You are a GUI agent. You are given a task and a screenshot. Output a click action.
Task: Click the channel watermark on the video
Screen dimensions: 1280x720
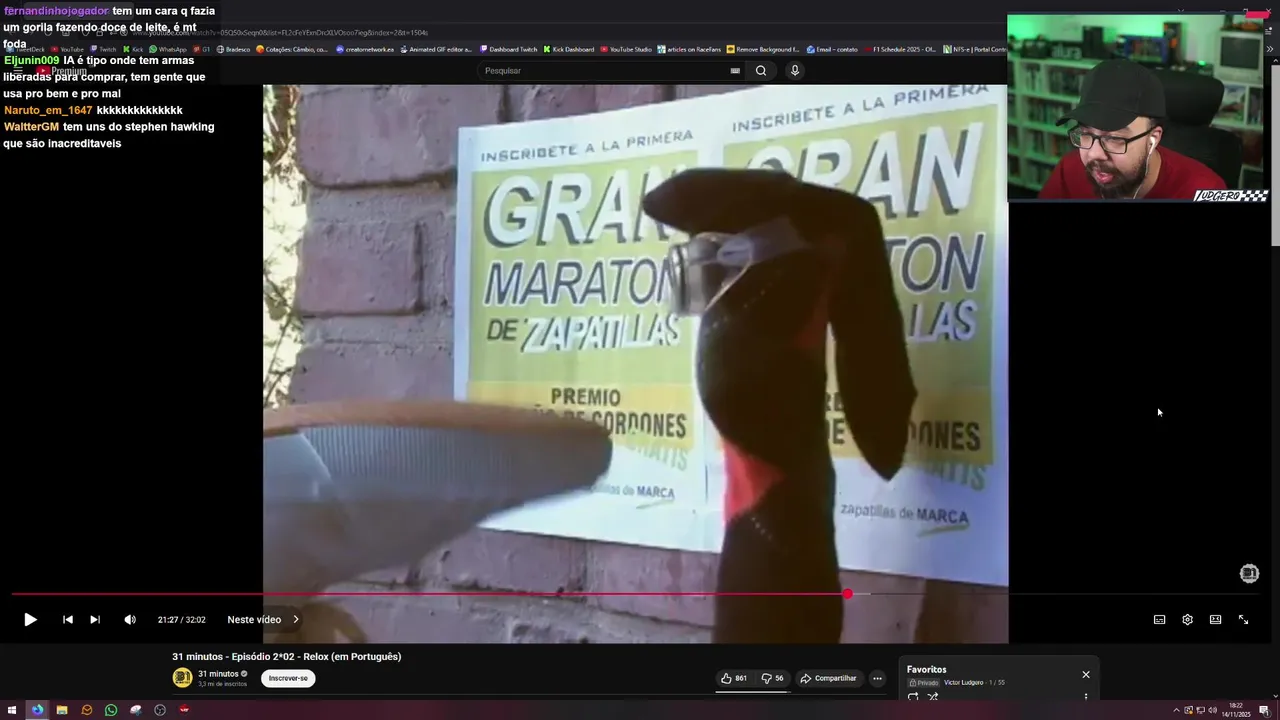[x=1249, y=573]
